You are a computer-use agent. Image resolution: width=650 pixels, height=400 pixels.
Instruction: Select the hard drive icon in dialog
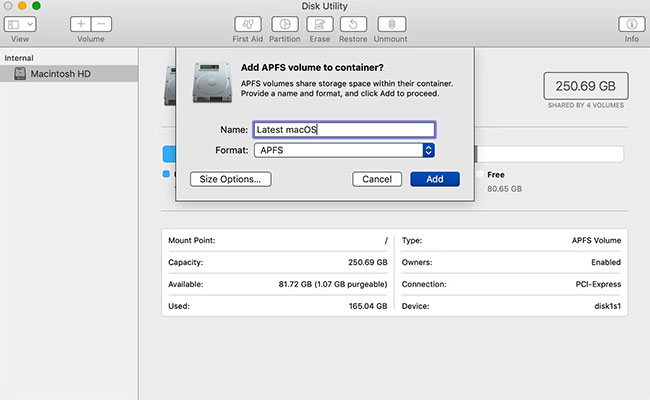point(212,82)
